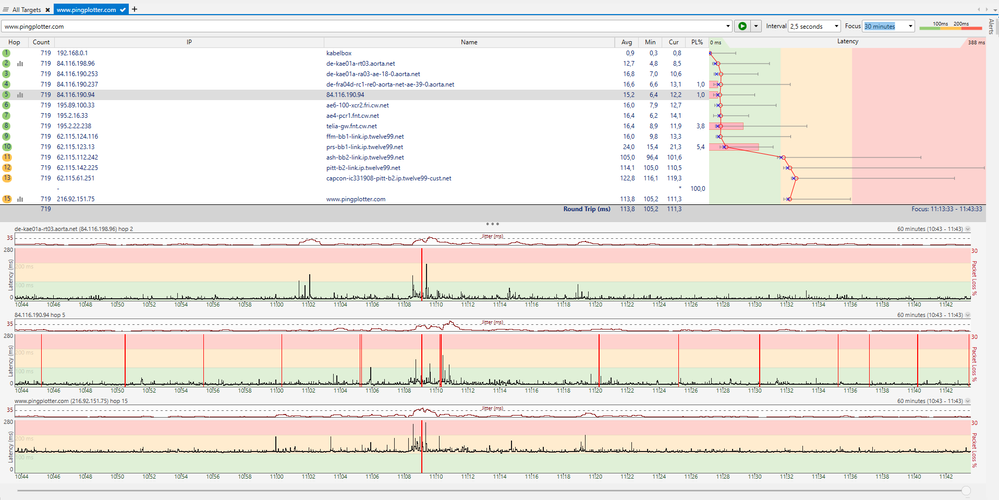Click the Round Trip (ms) summary label
Screen dimensions: 999x500
tap(587, 209)
